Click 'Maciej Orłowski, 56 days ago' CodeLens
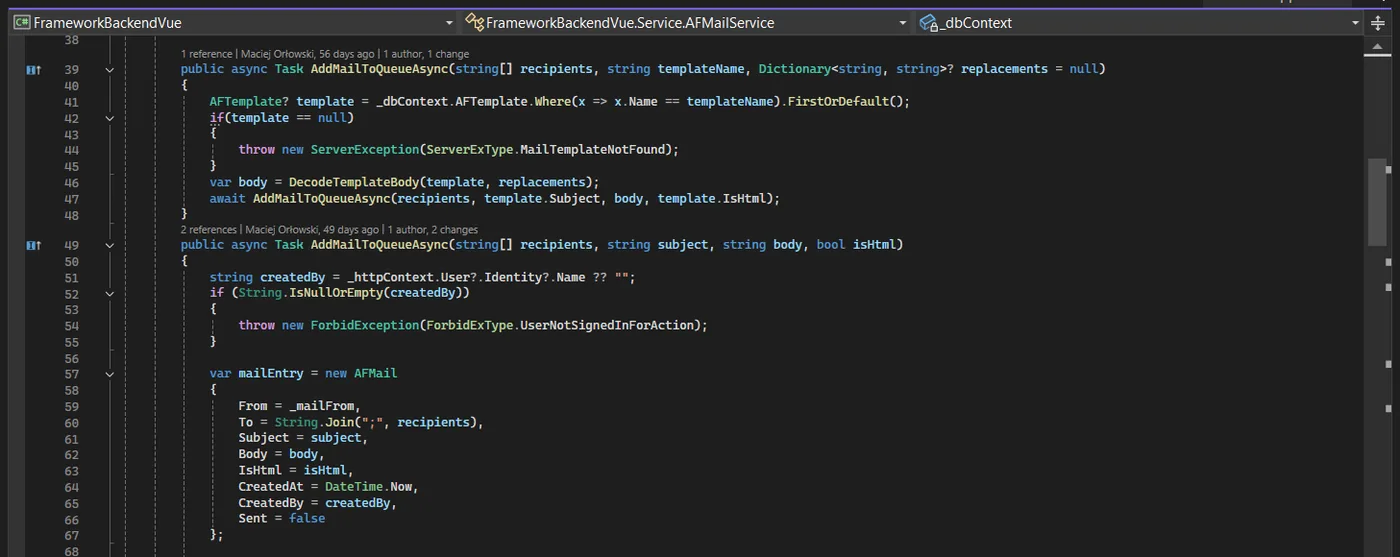Image resolution: width=1400 pixels, height=557 pixels. point(307,54)
